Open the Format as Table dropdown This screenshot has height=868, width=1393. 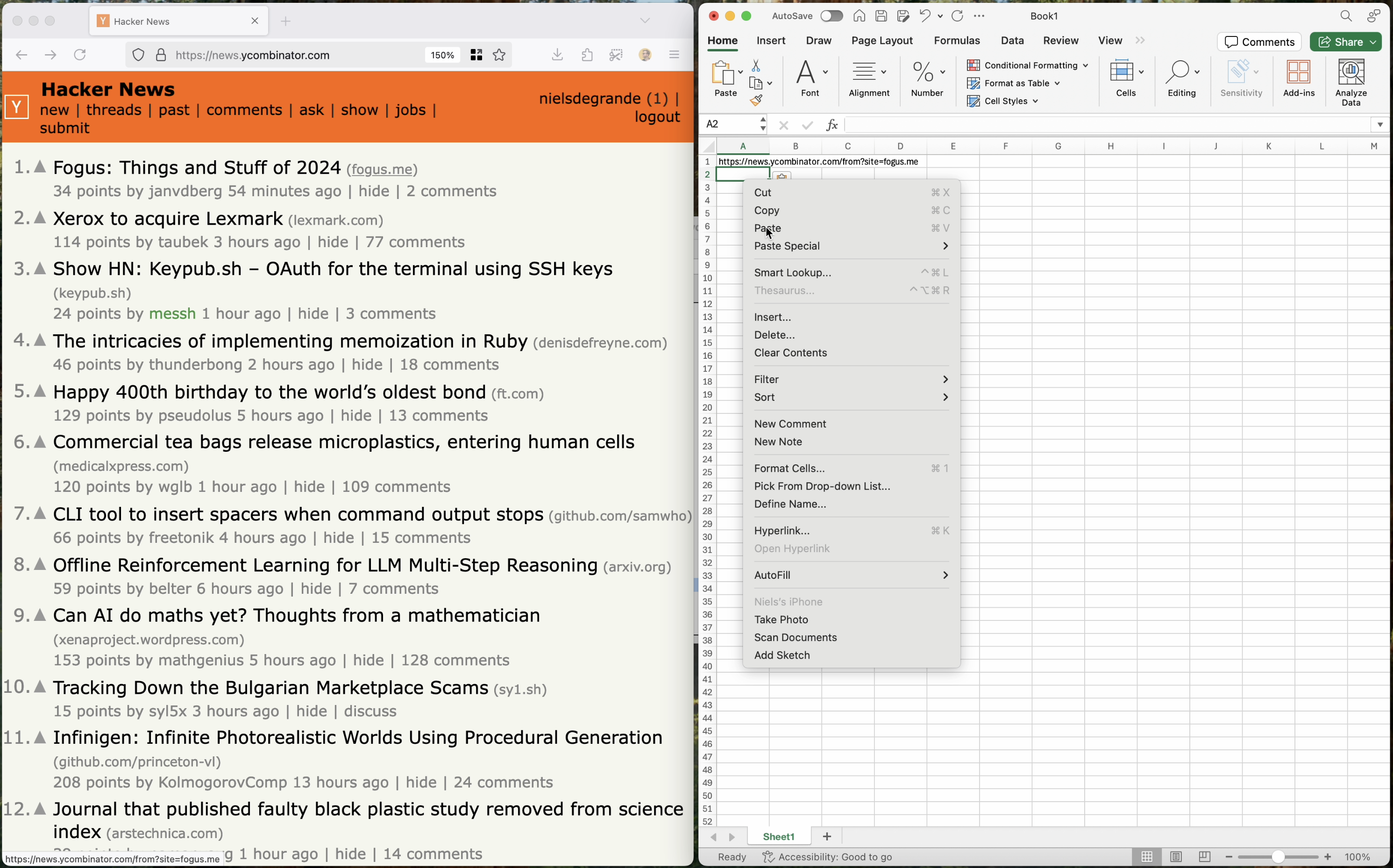[x=1014, y=83]
